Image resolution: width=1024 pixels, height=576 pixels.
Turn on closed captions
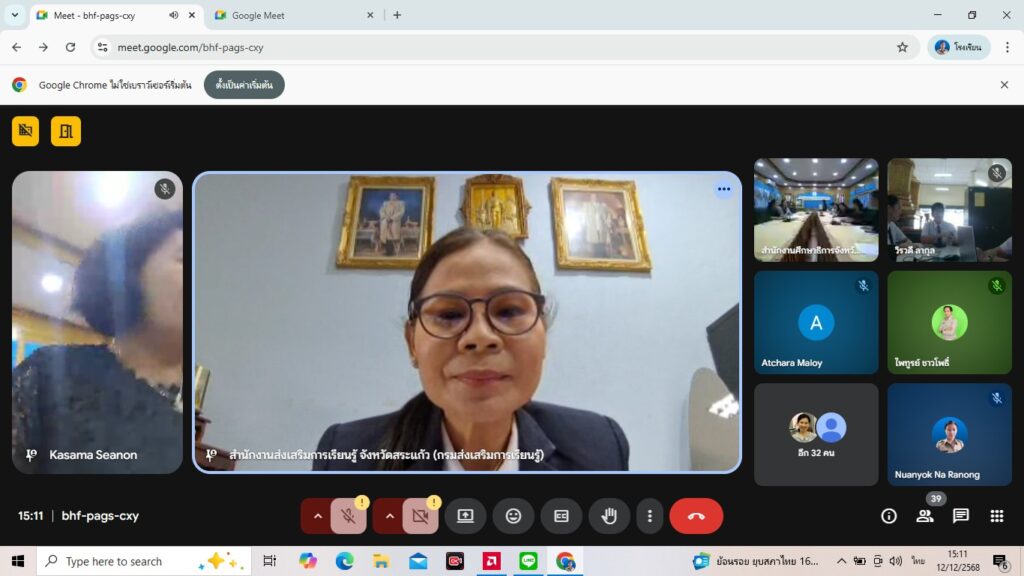(x=561, y=516)
